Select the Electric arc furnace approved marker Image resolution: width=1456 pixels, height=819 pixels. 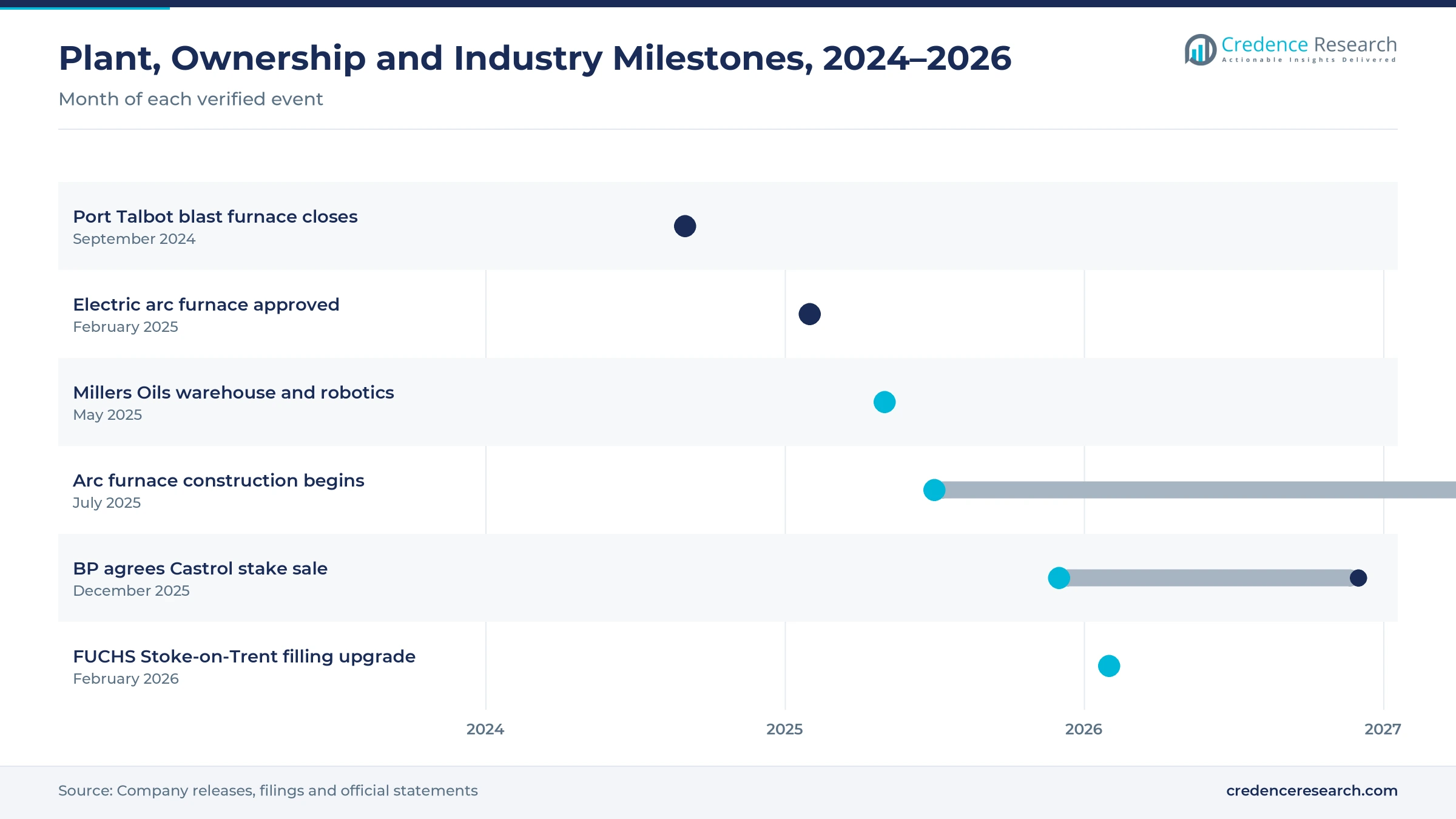[809, 314]
